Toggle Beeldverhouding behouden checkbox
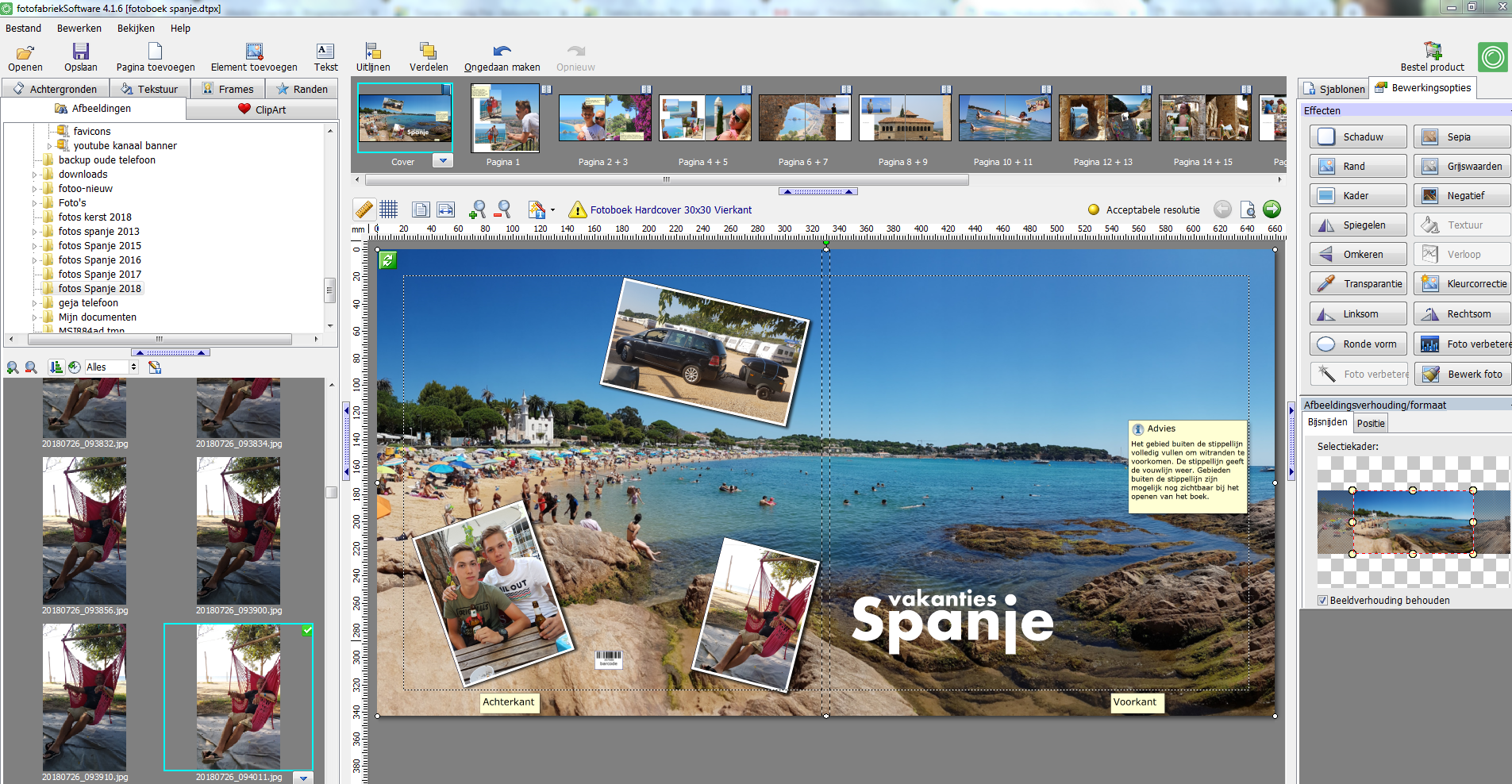The image size is (1512, 784). (1323, 601)
